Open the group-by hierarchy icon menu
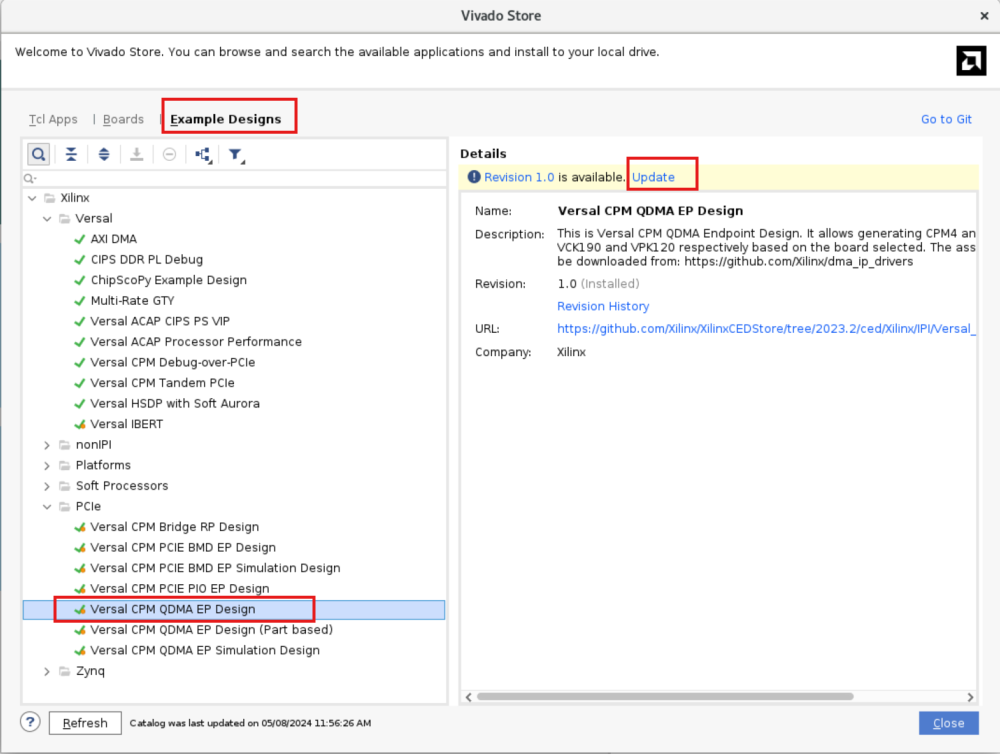 pos(203,154)
